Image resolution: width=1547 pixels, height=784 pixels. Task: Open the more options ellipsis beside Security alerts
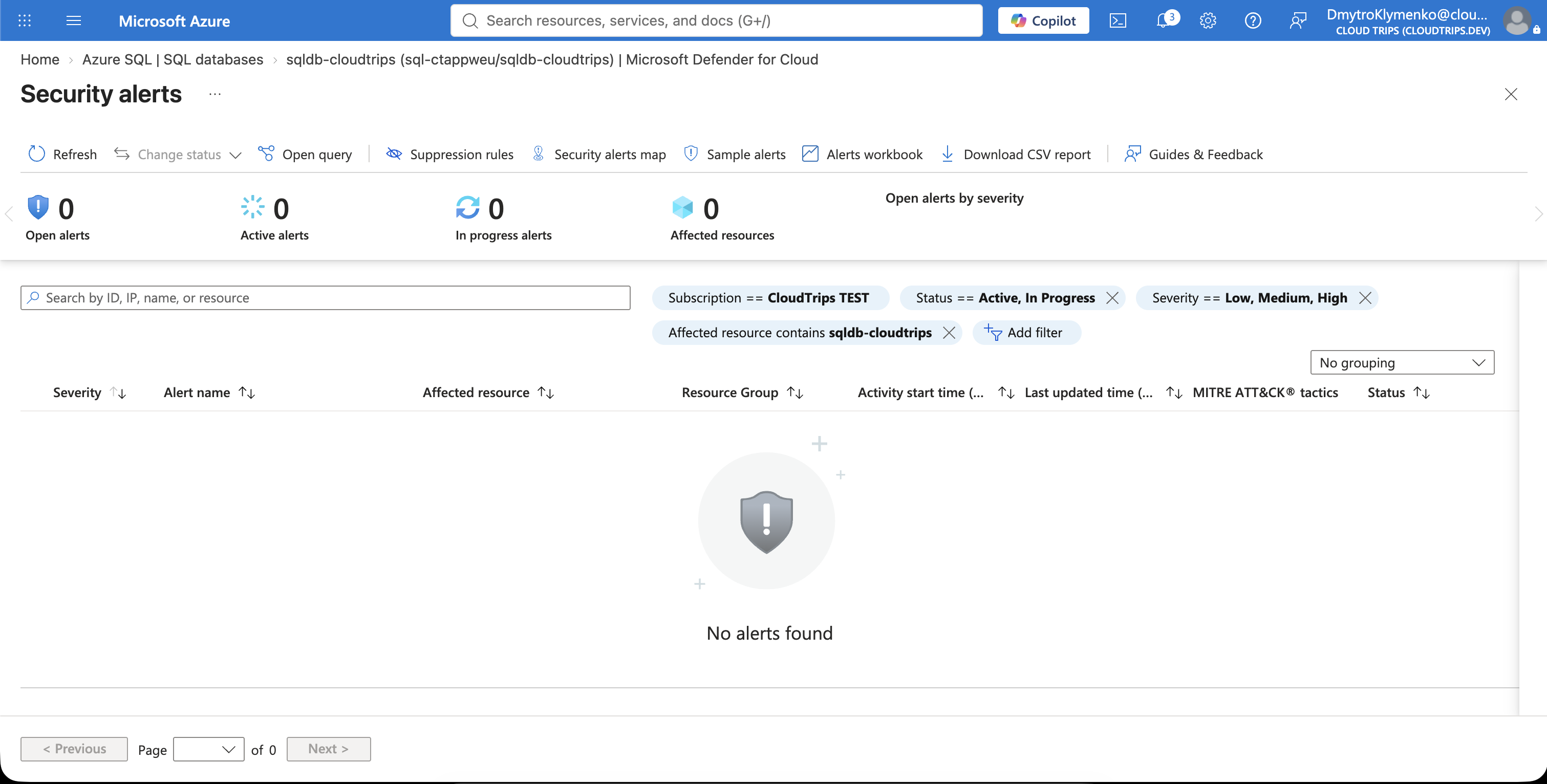[x=215, y=94]
